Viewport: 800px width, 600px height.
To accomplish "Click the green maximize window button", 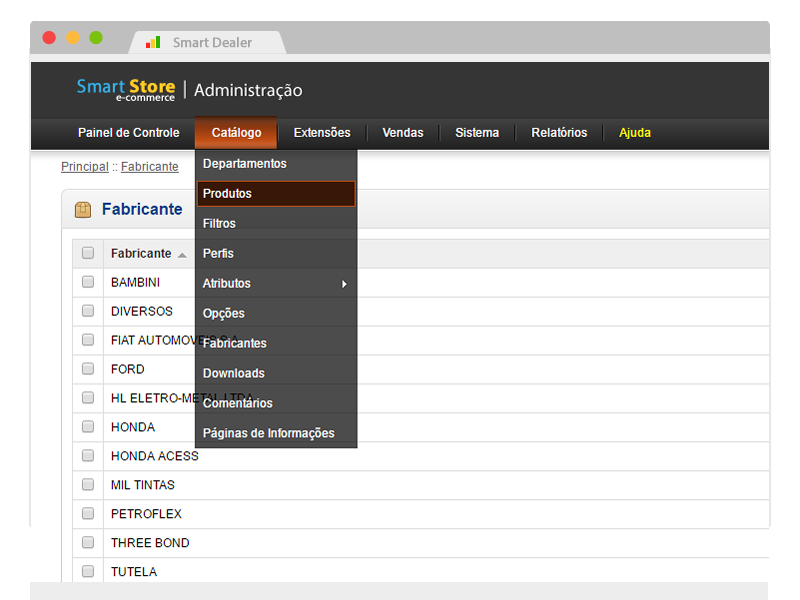I will click(x=96, y=38).
